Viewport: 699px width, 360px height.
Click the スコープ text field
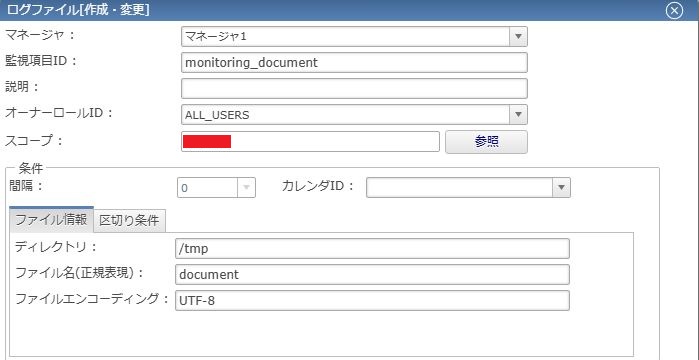tap(310, 141)
